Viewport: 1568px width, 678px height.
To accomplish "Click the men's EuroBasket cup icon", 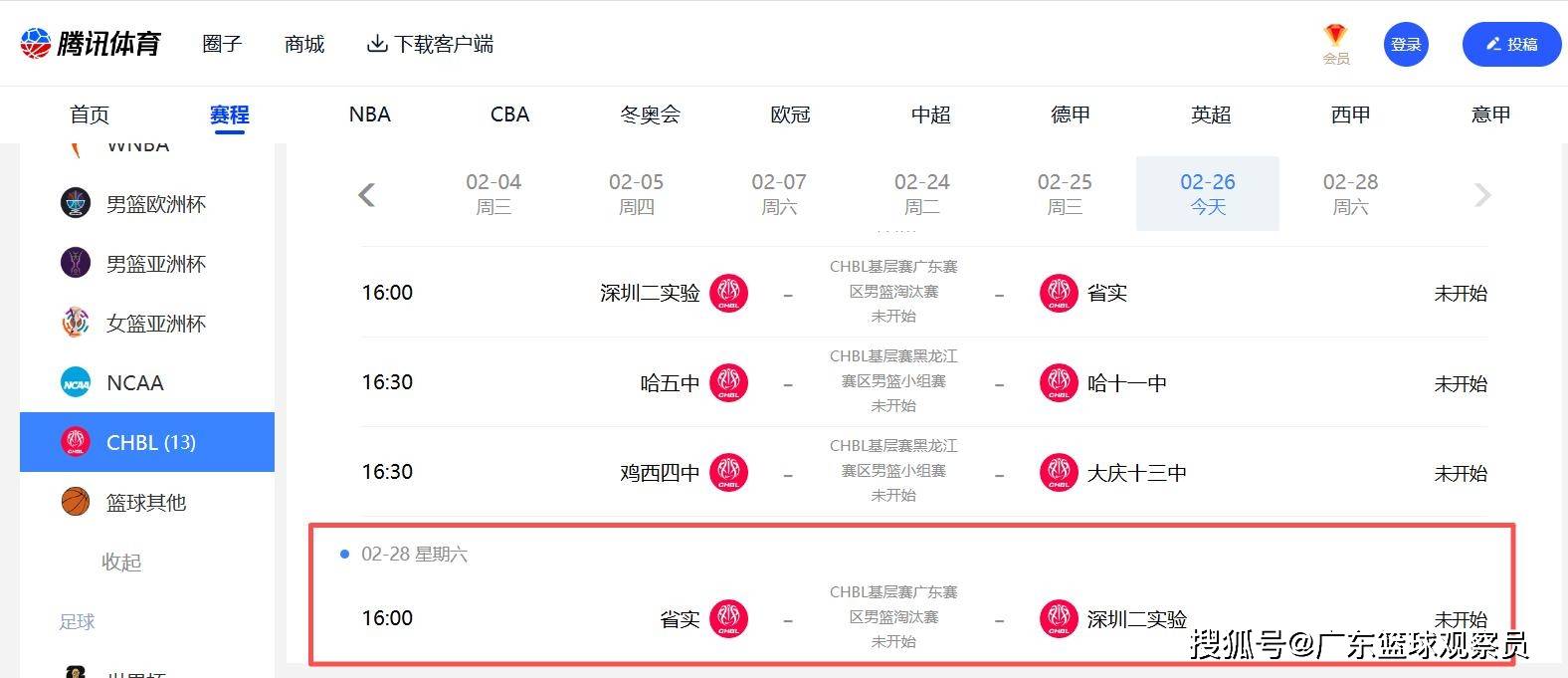I will [76, 204].
